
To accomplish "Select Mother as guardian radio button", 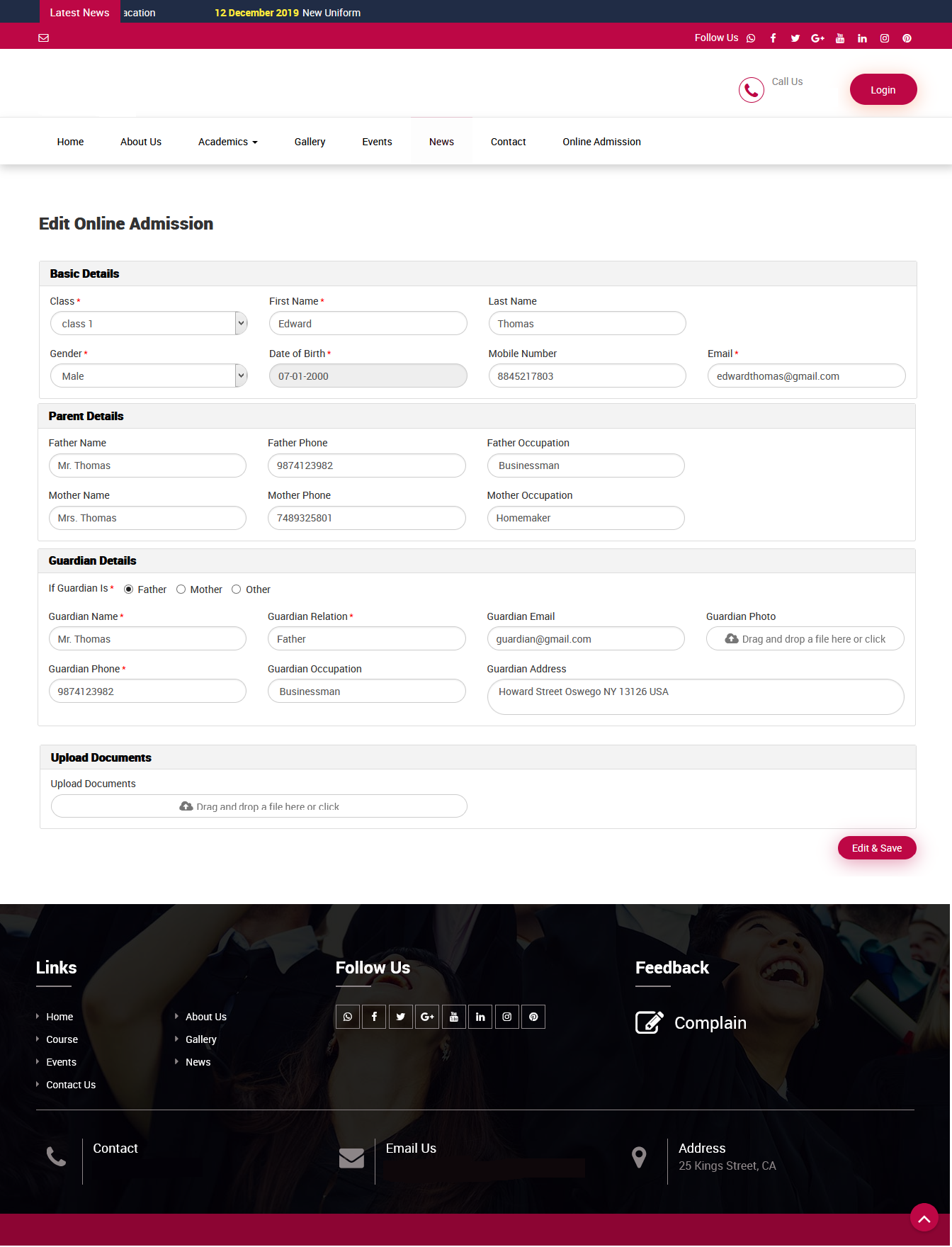I will pyautogui.click(x=181, y=589).
